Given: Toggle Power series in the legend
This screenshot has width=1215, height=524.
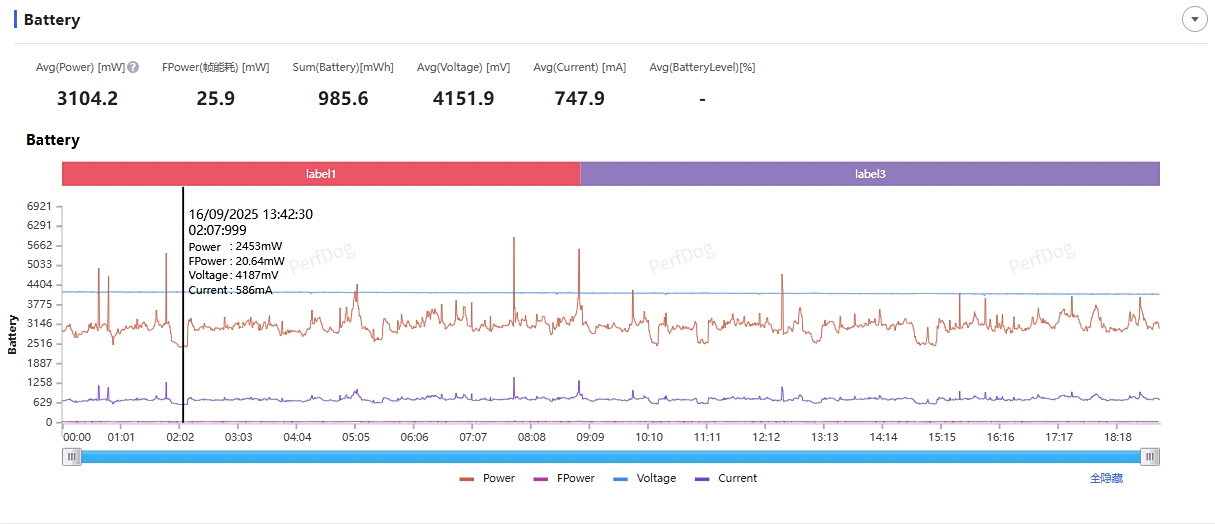Looking at the screenshot, I should point(487,479).
